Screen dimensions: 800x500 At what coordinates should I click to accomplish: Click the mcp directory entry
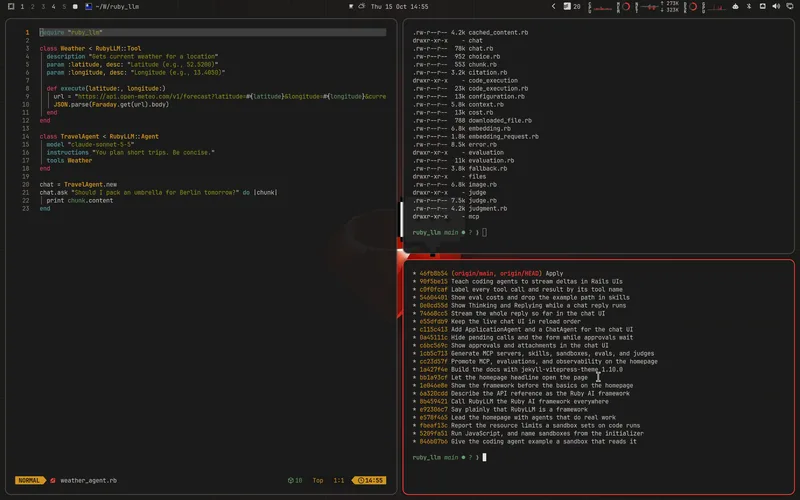473,216
